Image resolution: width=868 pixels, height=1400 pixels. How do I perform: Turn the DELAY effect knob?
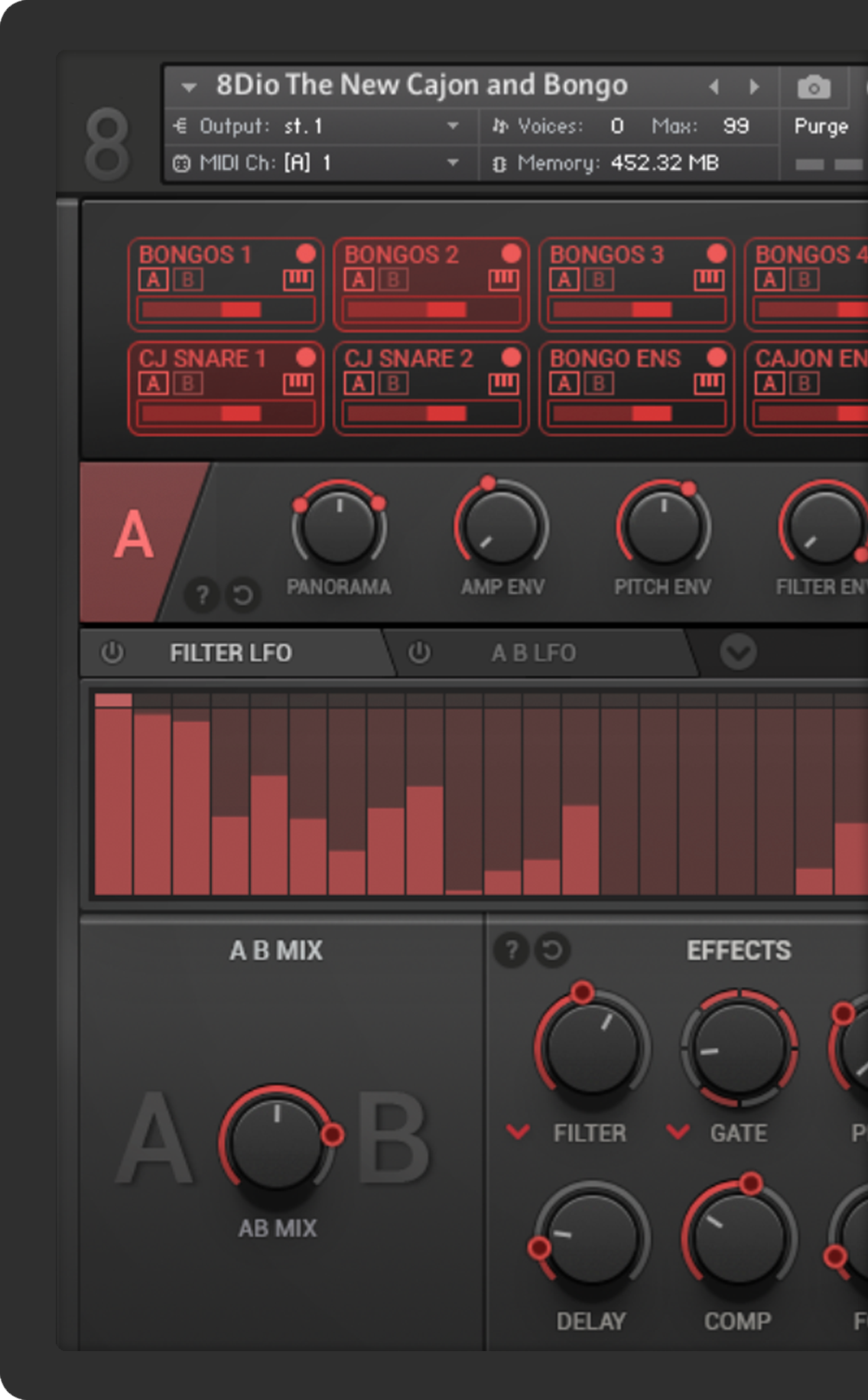point(592,1237)
